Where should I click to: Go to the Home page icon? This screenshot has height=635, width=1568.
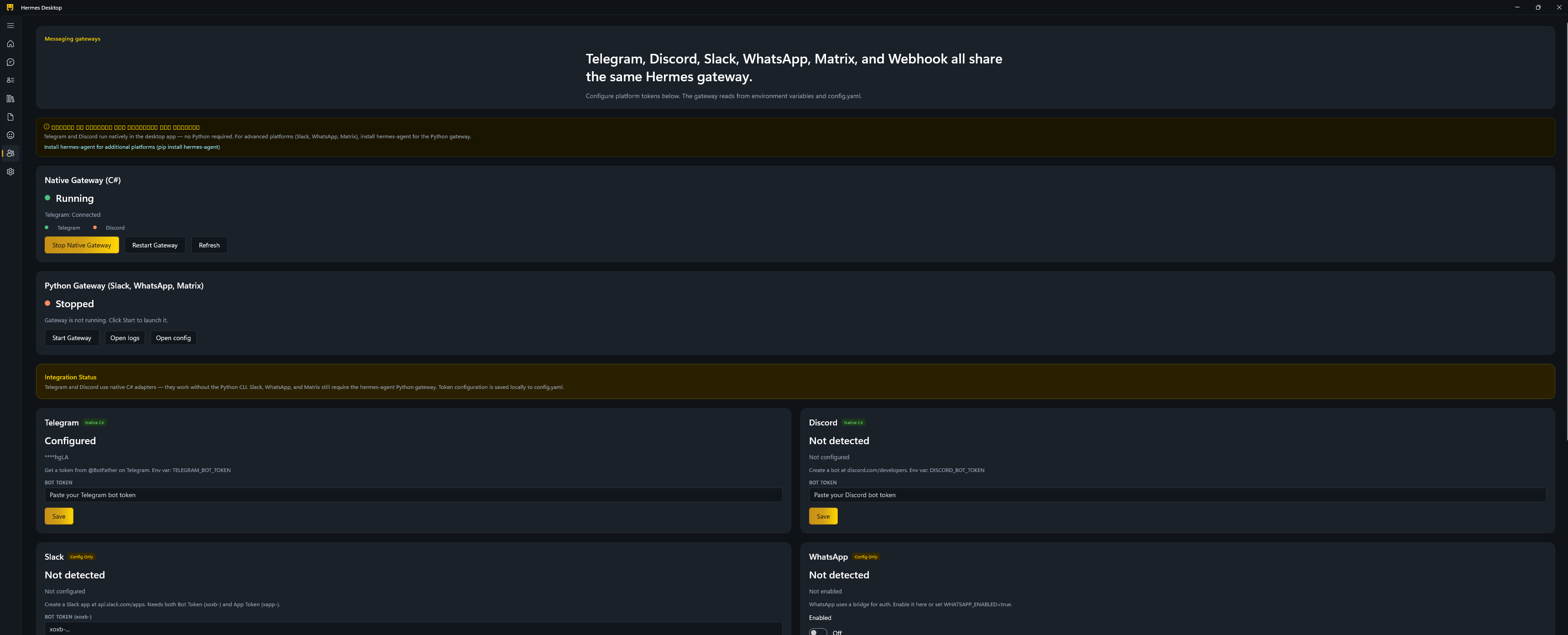(x=10, y=44)
